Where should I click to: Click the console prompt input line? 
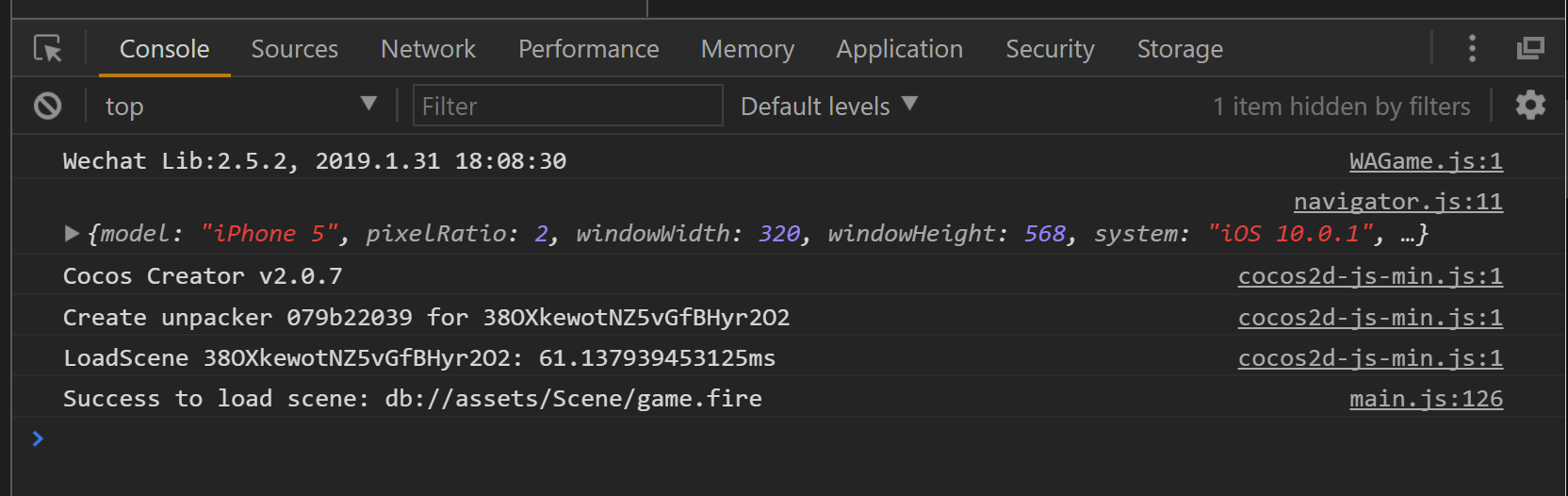tap(754, 438)
